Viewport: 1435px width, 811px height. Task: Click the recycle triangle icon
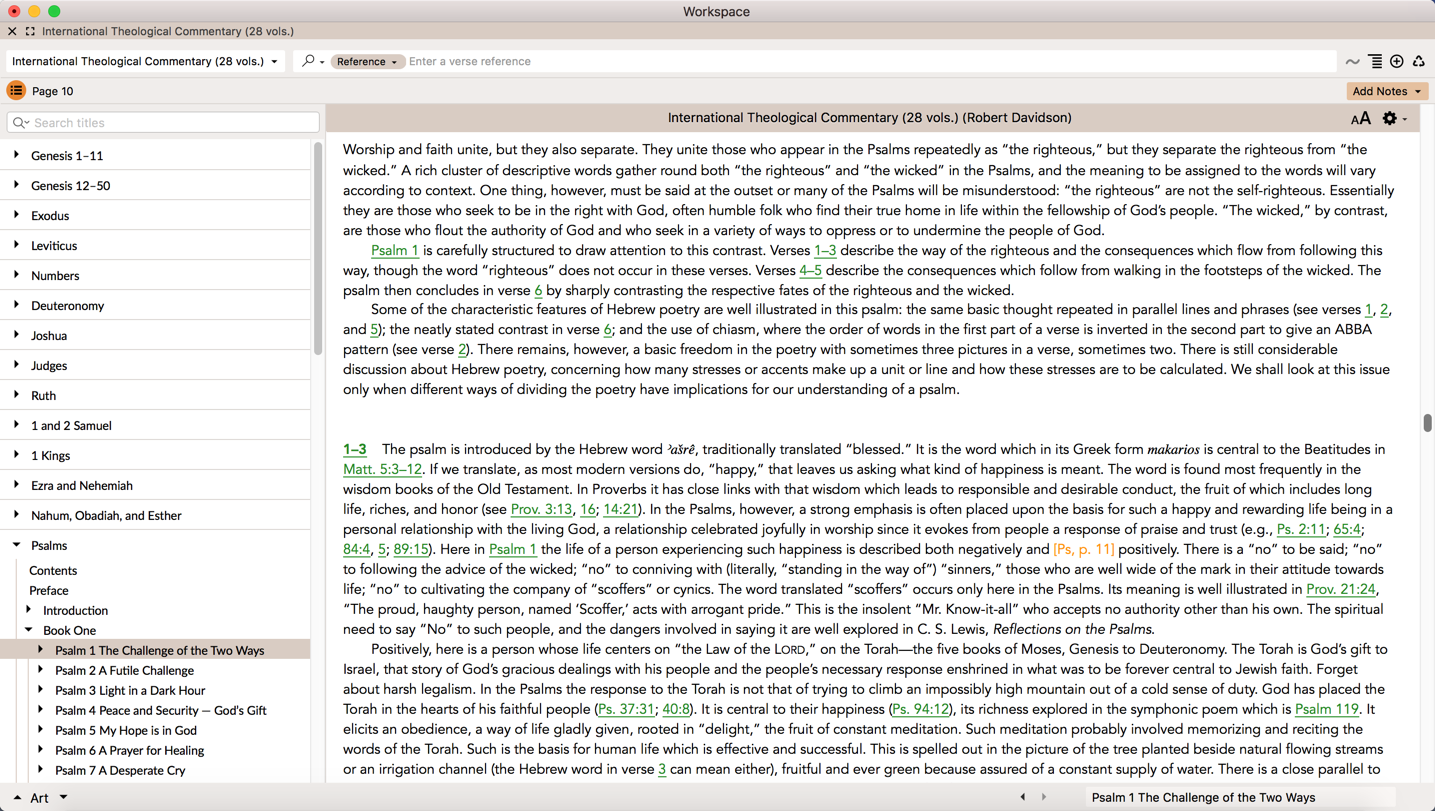(1419, 62)
